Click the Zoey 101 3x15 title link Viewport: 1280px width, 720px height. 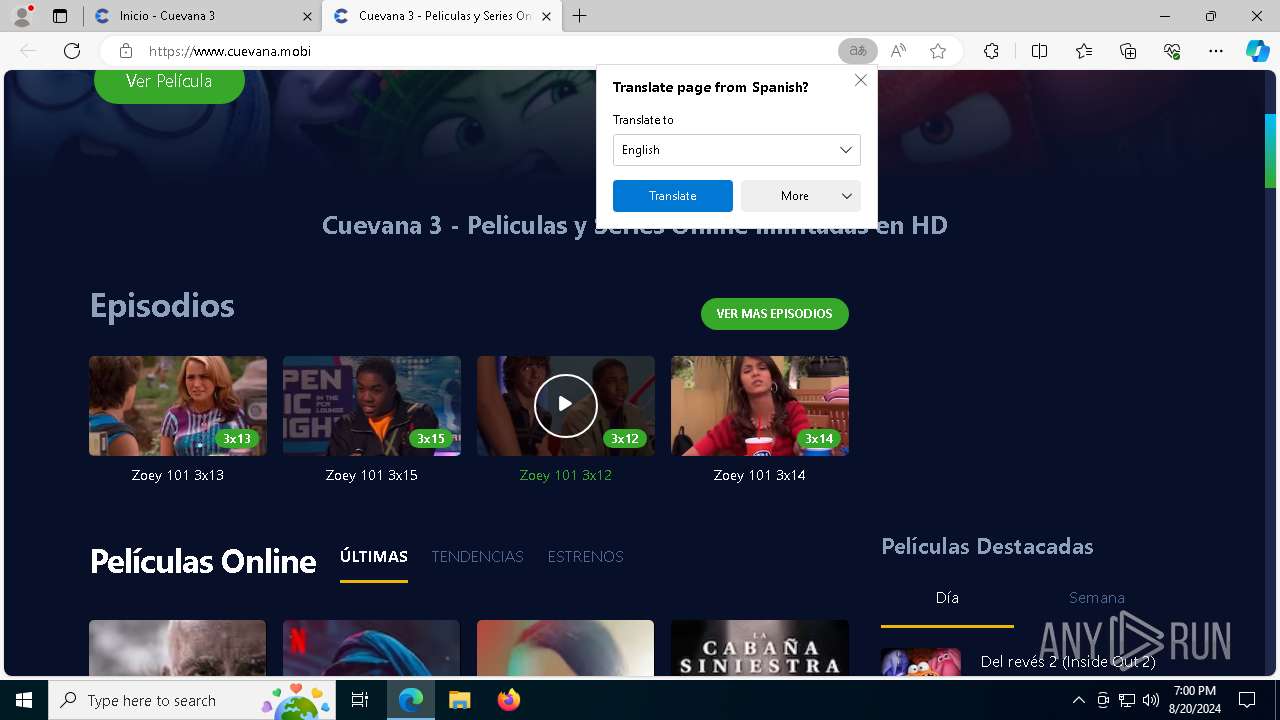372,476
